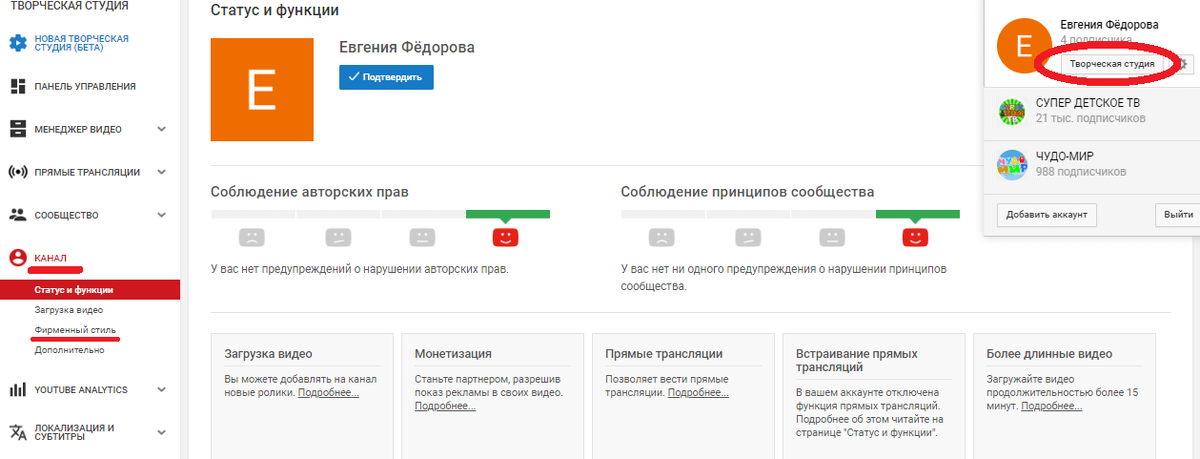Click the Творческая студия button
The image size is (1200, 459).
1112,63
